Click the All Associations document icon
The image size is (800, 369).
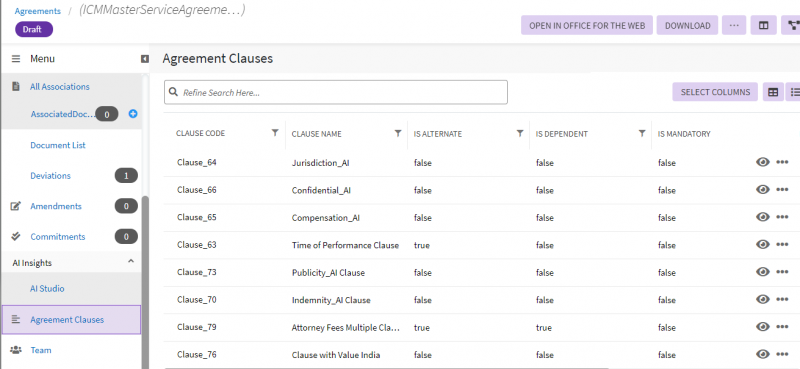tap(16, 86)
